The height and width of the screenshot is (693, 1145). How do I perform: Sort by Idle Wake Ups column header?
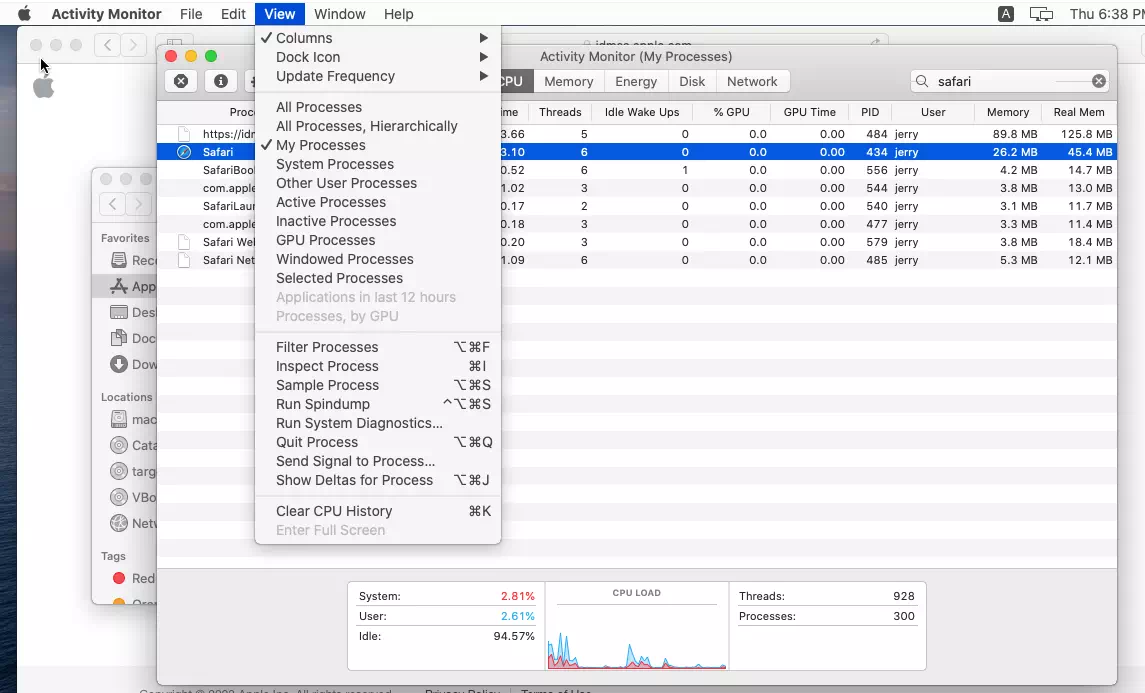tap(642, 112)
